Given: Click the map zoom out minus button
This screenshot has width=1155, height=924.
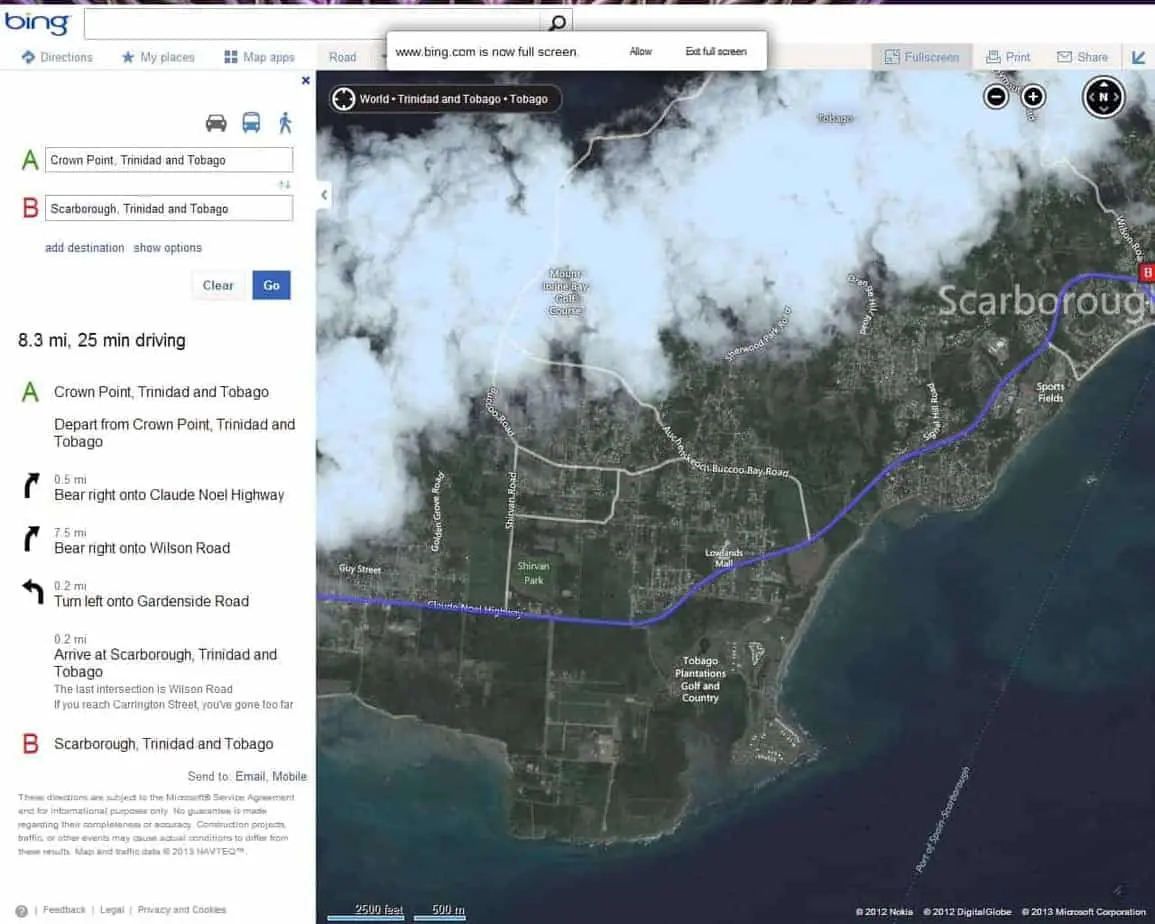Looking at the screenshot, I should point(996,97).
